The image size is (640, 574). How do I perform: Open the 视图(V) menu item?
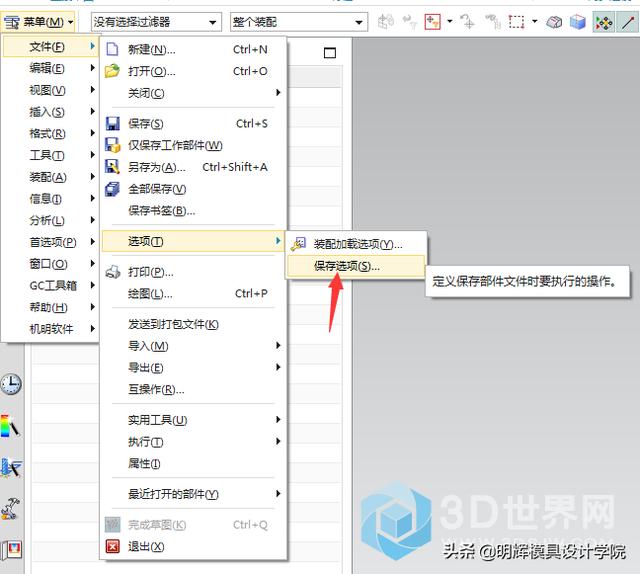pyautogui.click(x=51, y=90)
